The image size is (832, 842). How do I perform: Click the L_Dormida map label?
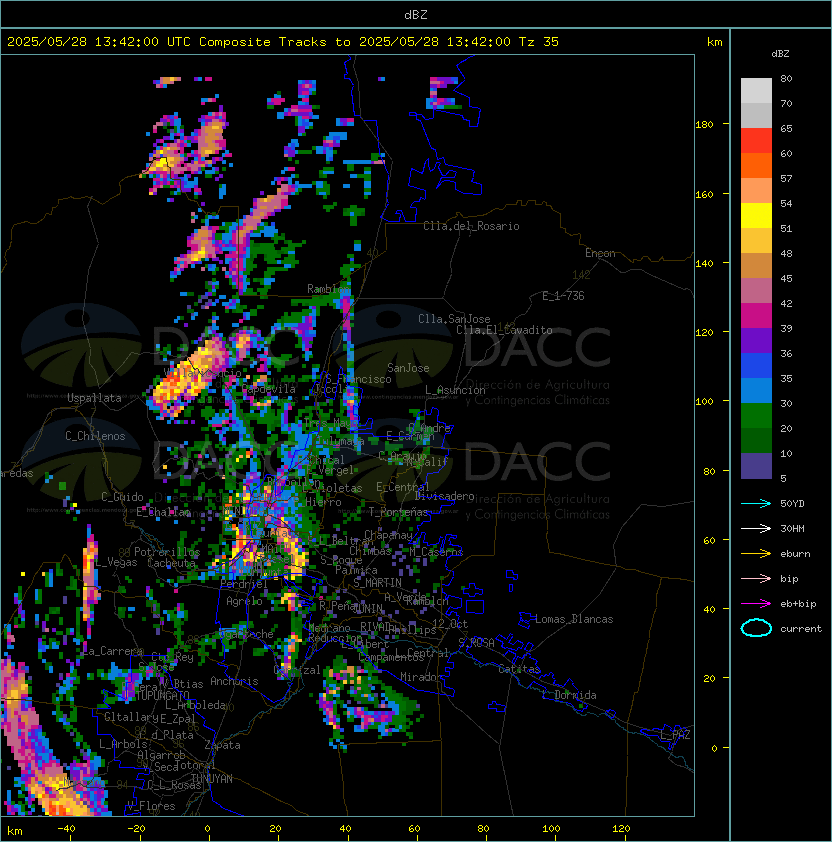click(x=569, y=695)
